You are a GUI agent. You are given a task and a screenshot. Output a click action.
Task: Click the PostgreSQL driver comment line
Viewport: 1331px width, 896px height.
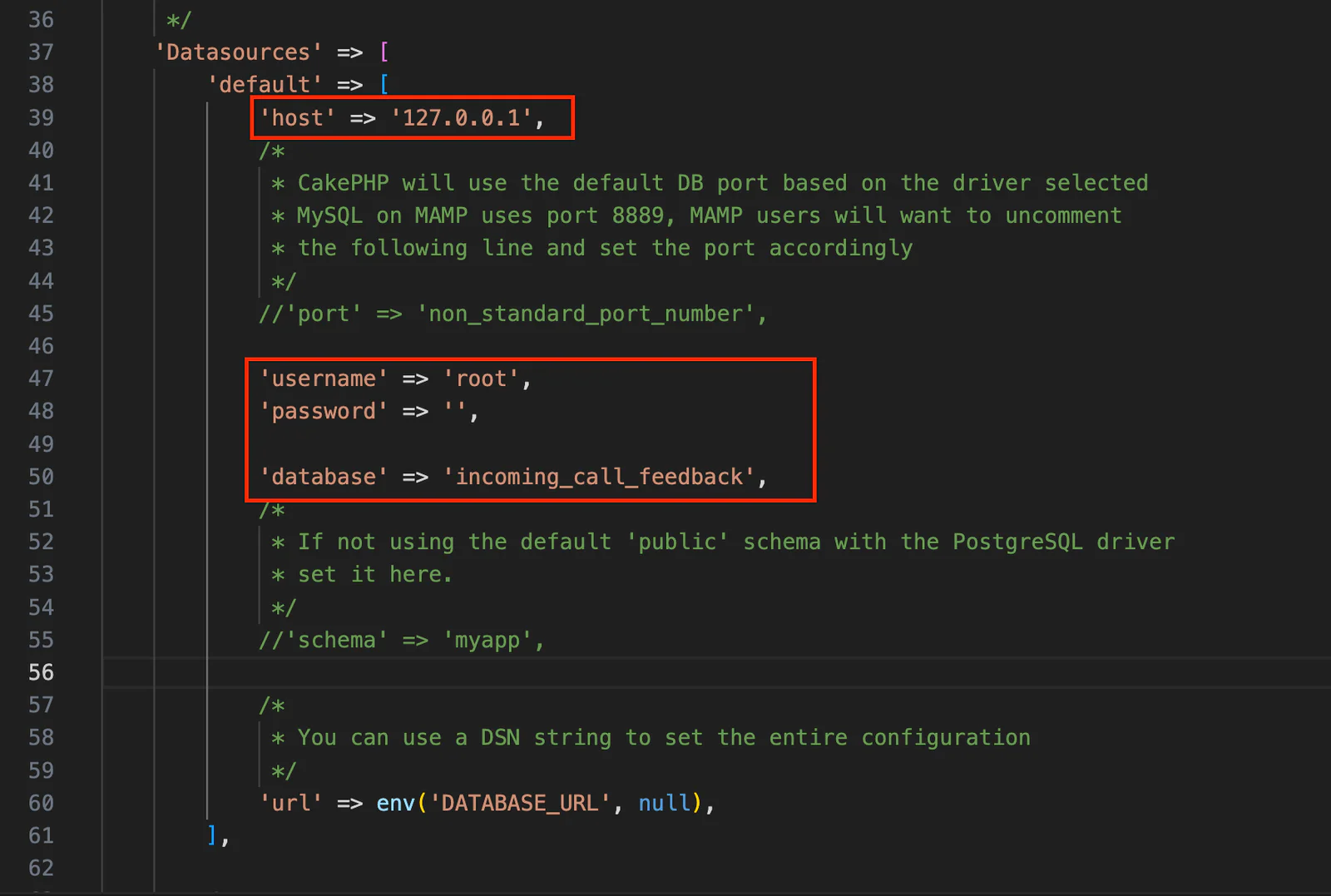723,542
